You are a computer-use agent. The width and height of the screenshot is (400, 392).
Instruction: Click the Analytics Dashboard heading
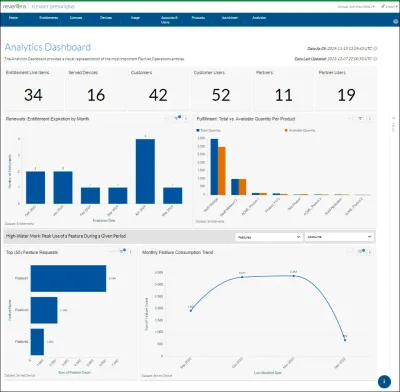48,47
